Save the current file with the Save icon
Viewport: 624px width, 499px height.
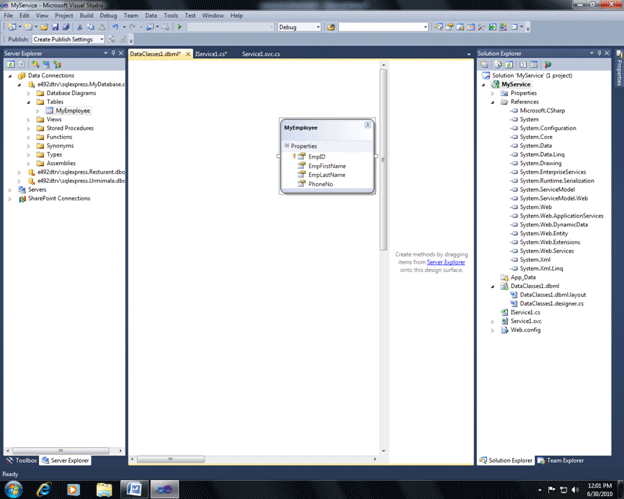55,27
